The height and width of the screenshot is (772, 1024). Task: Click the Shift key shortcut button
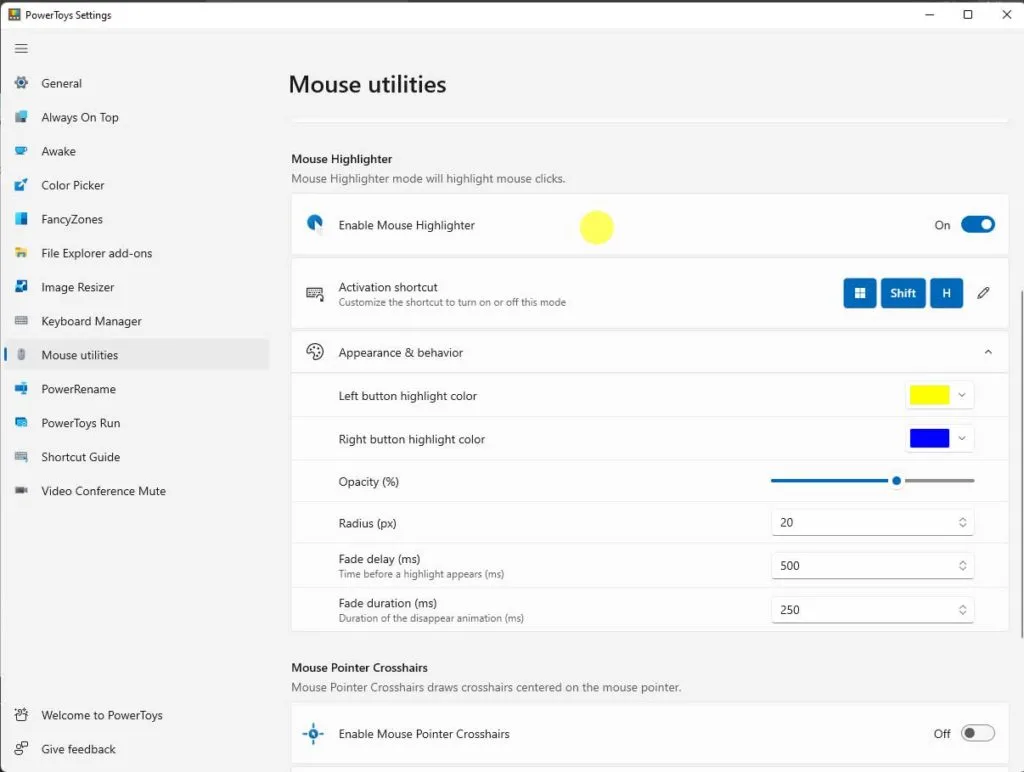pyautogui.click(x=903, y=293)
